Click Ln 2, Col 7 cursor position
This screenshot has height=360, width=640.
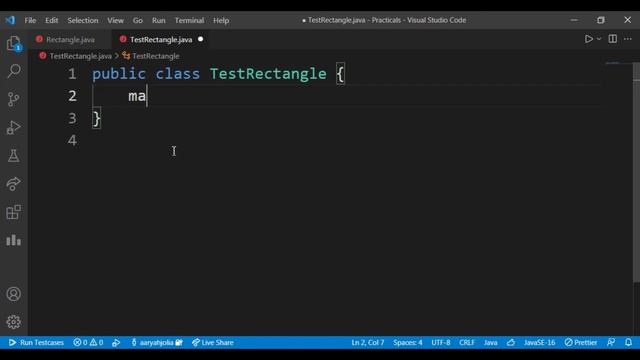(368, 342)
